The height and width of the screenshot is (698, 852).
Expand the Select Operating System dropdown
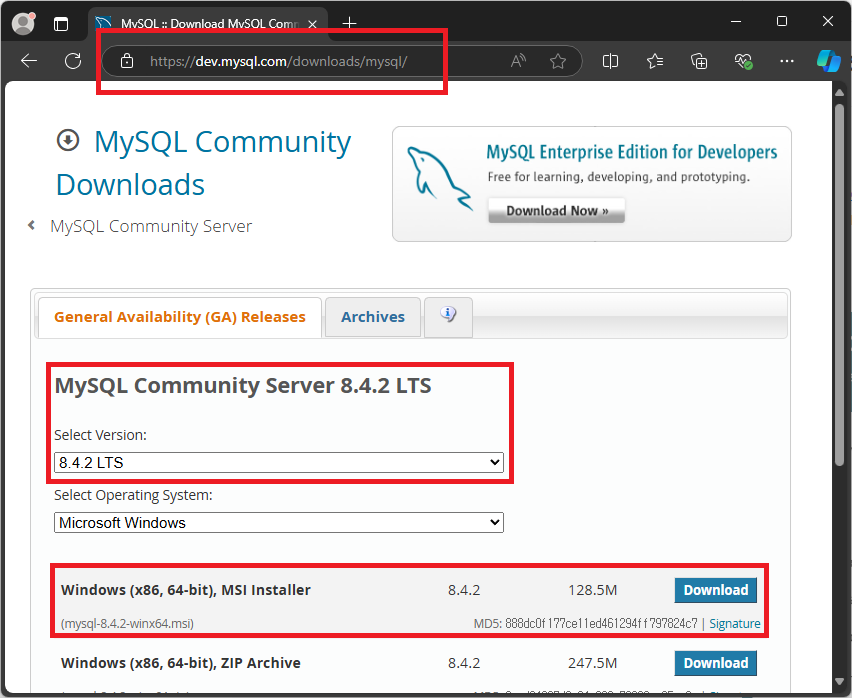pyautogui.click(x=279, y=523)
